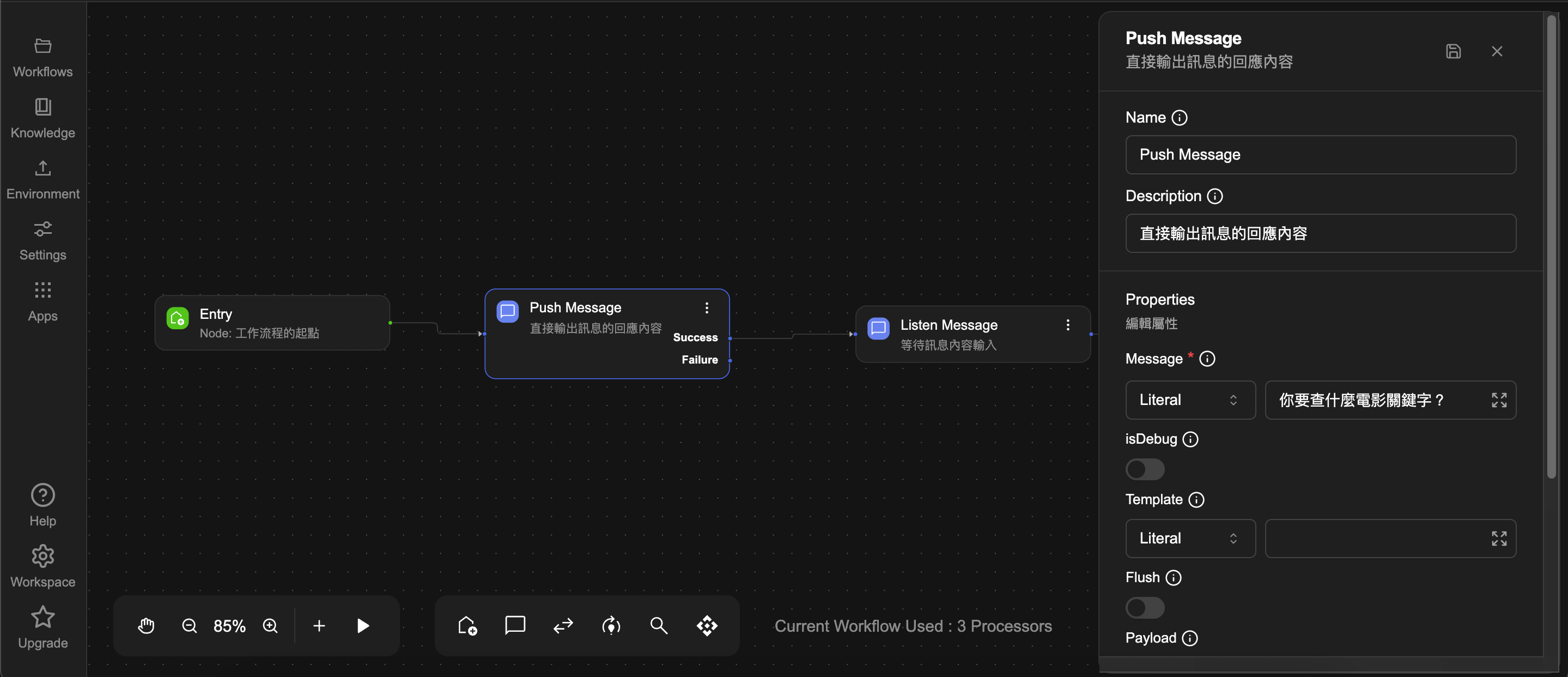Open the Message Literal type dropdown

[1190, 400]
